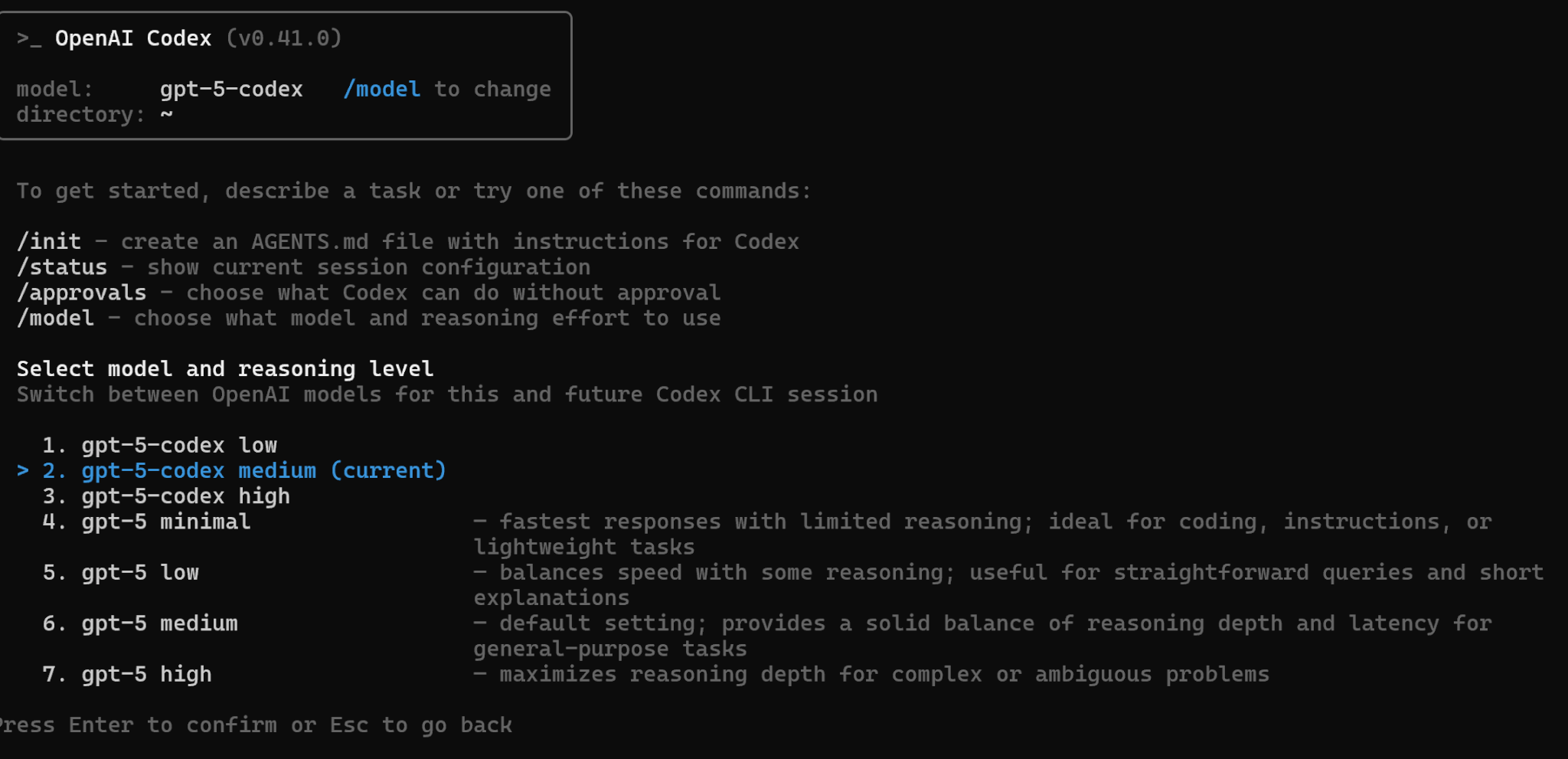Select the gpt-5-codex low option
Screen dimensions: 1568x759
pyautogui.click(x=178, y=445)
